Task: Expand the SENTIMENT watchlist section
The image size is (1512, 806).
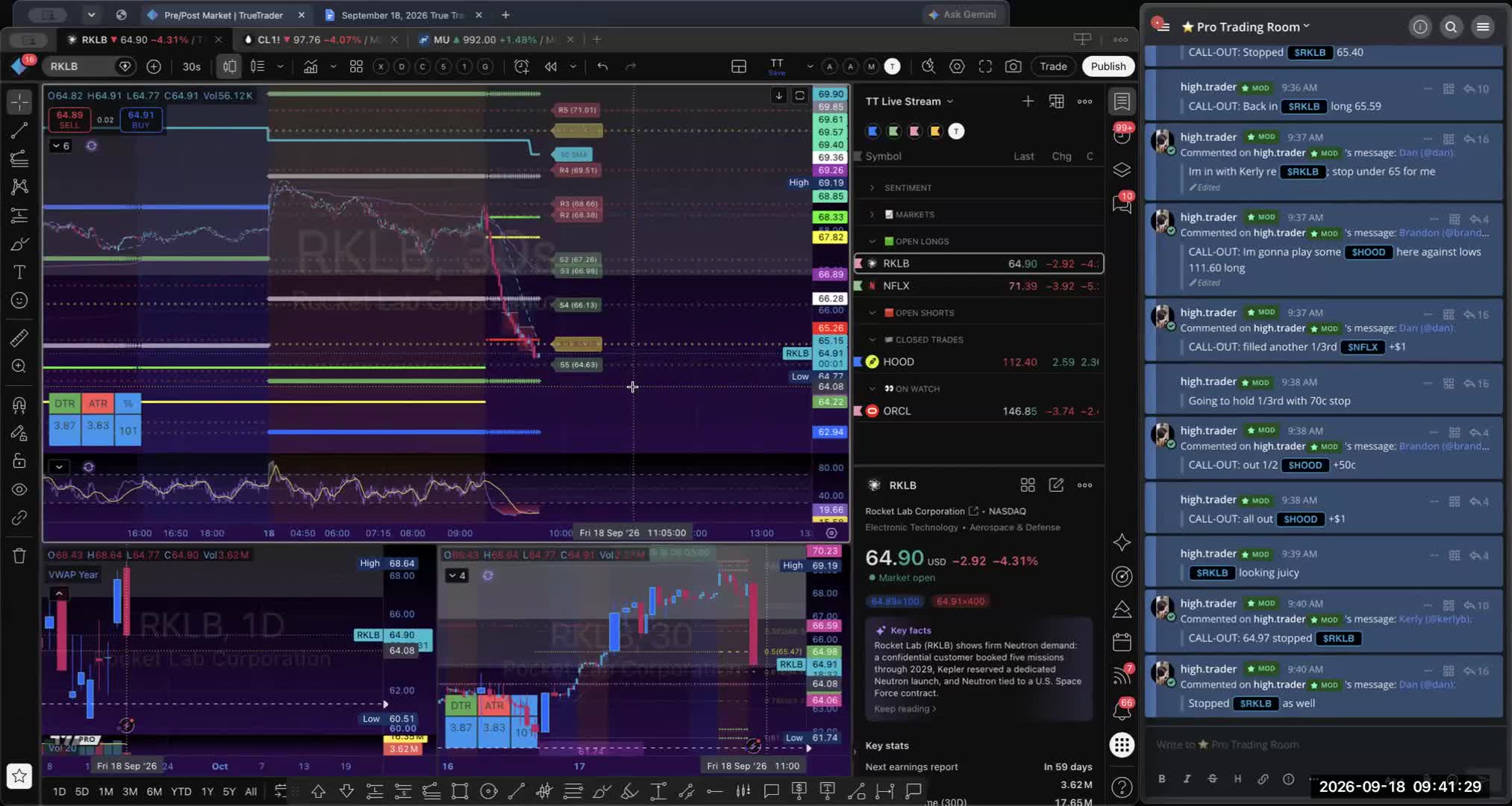Action: pyautogui.click(x=872, y=187)
